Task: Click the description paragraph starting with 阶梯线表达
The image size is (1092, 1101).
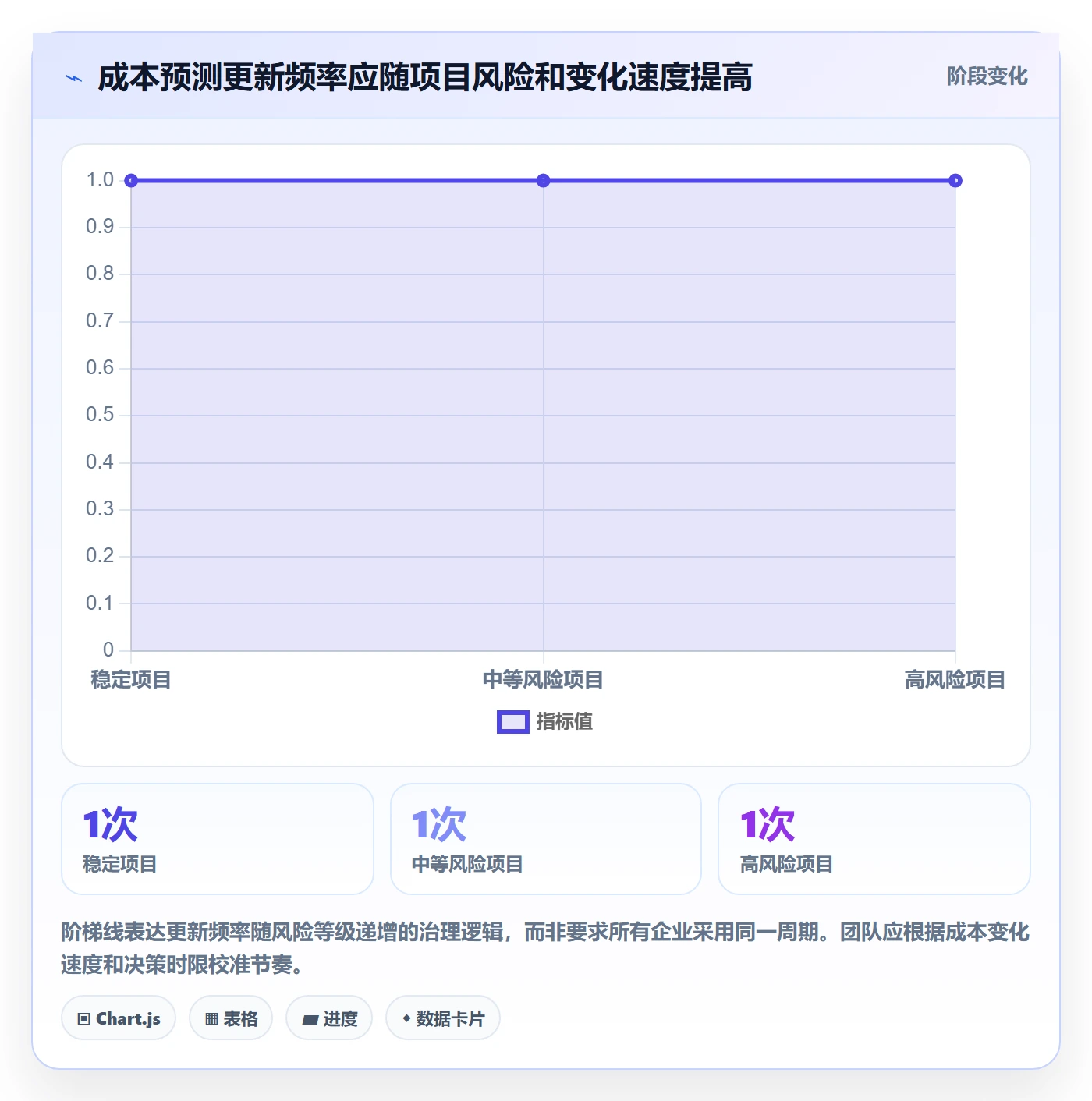Action: (546, 948)
